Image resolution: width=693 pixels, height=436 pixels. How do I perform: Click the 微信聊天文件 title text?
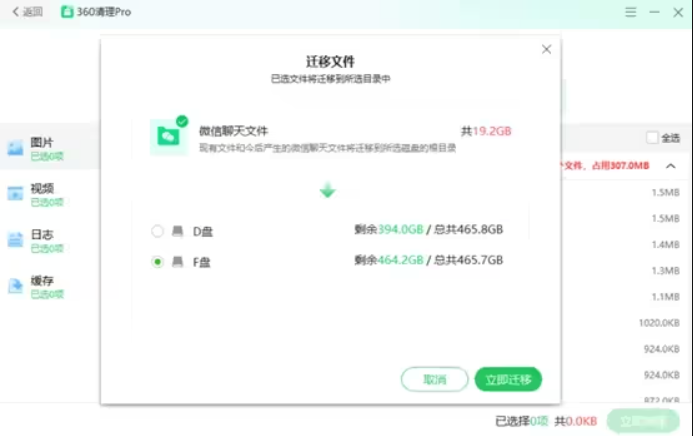coord(233,131)
